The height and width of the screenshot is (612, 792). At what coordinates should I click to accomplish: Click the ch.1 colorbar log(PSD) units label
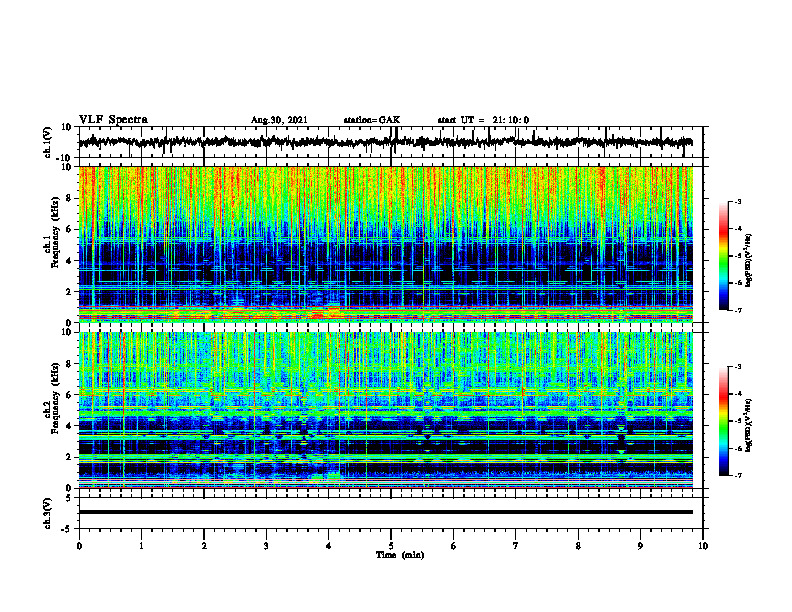[748, 261]
